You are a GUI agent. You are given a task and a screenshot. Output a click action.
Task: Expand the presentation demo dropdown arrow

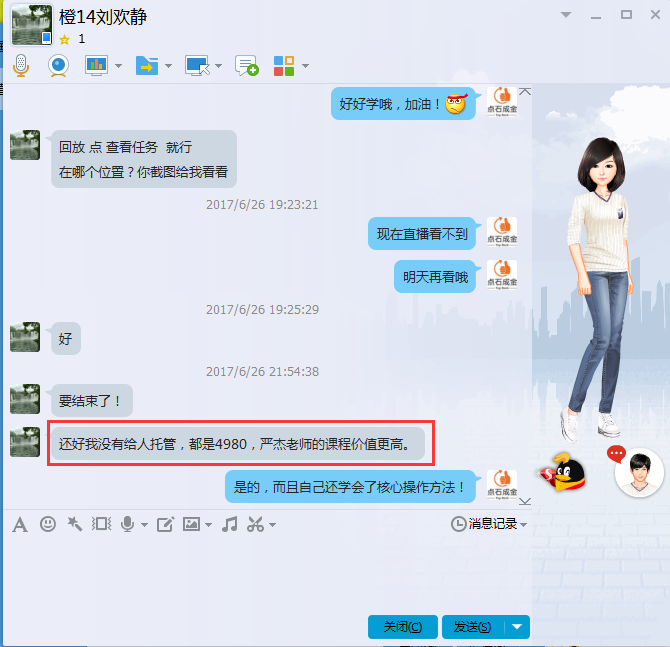[x=118, y=66]
